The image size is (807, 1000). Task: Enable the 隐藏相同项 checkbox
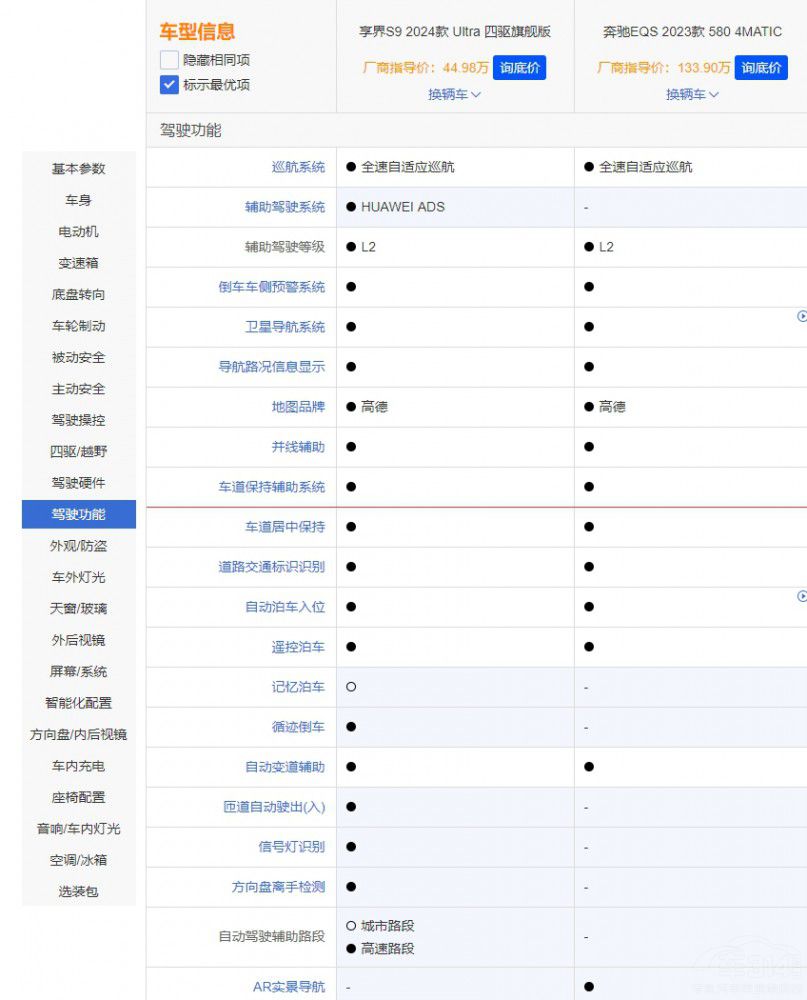coord(167,60)
